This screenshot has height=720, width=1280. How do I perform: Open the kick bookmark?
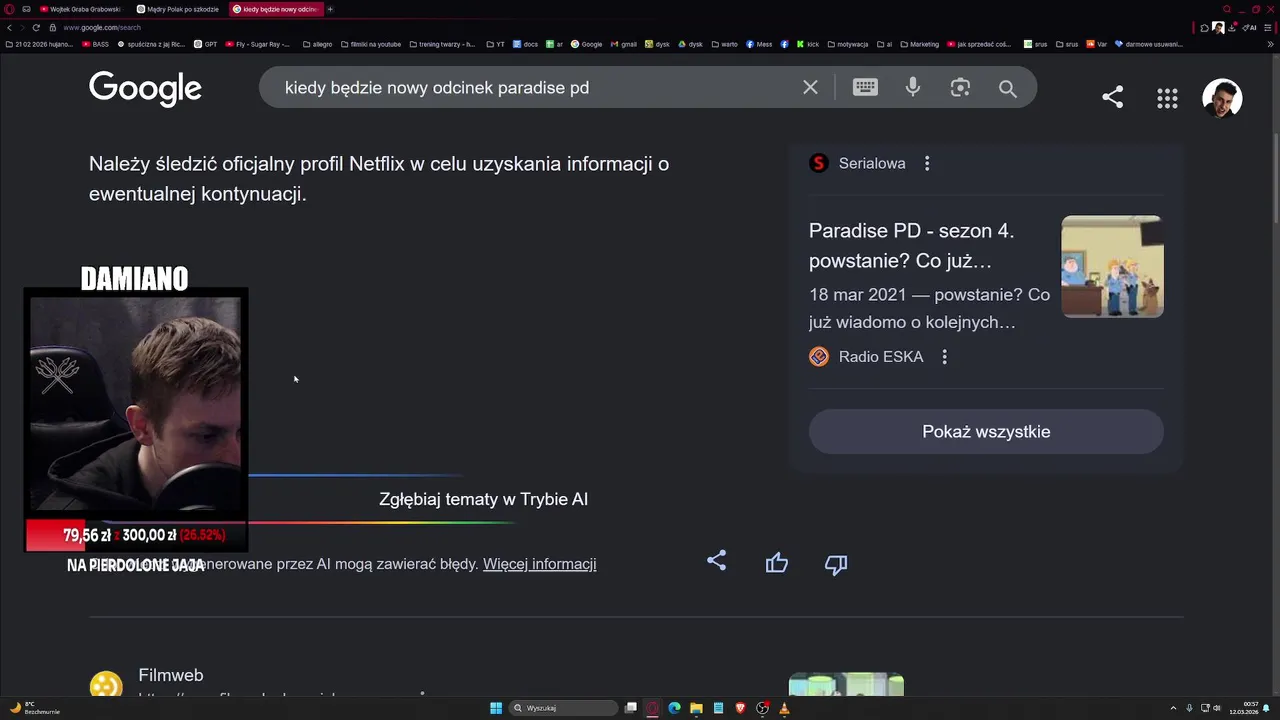tap(808, 44)
